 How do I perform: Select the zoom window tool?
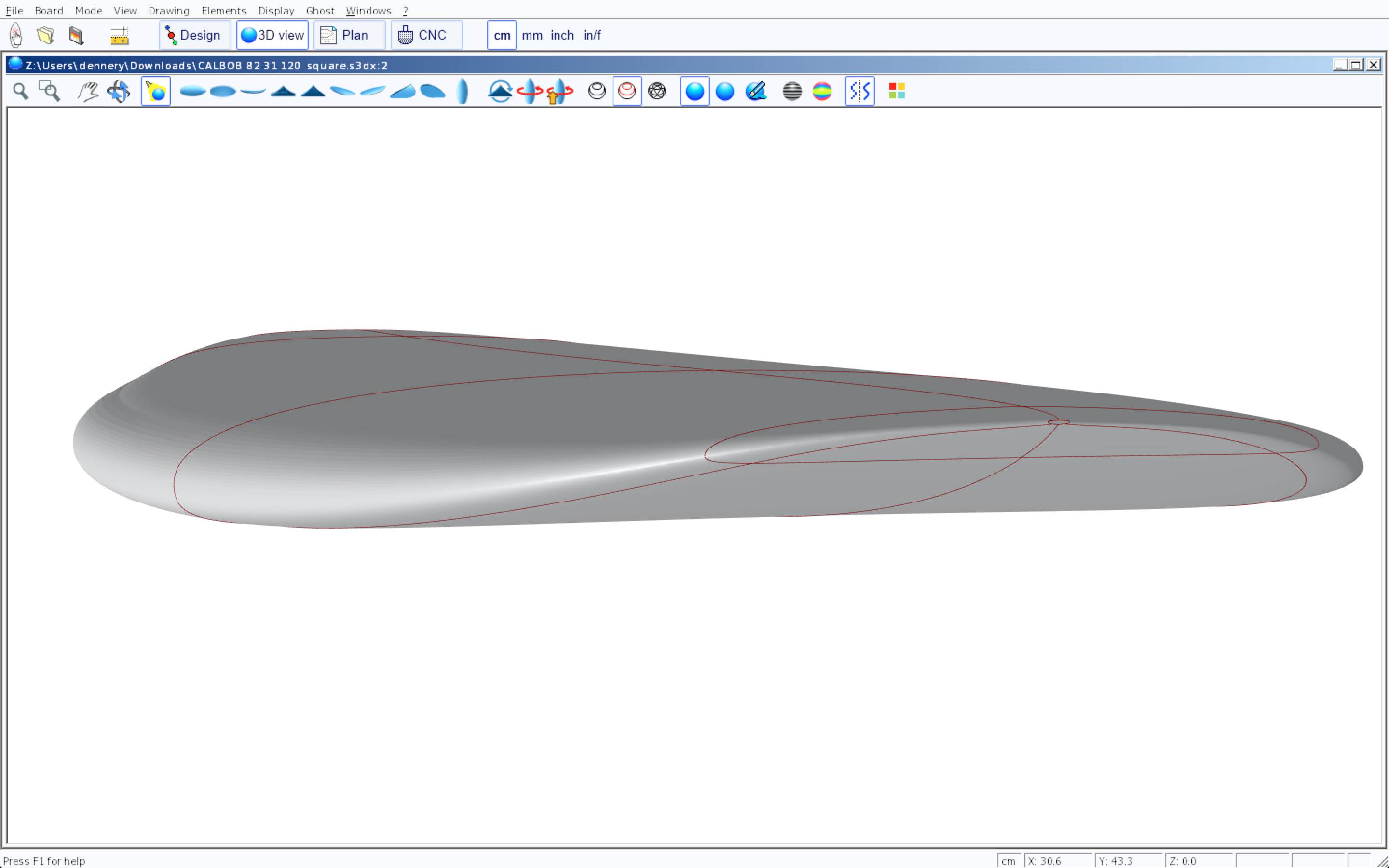tap(49, 91)
